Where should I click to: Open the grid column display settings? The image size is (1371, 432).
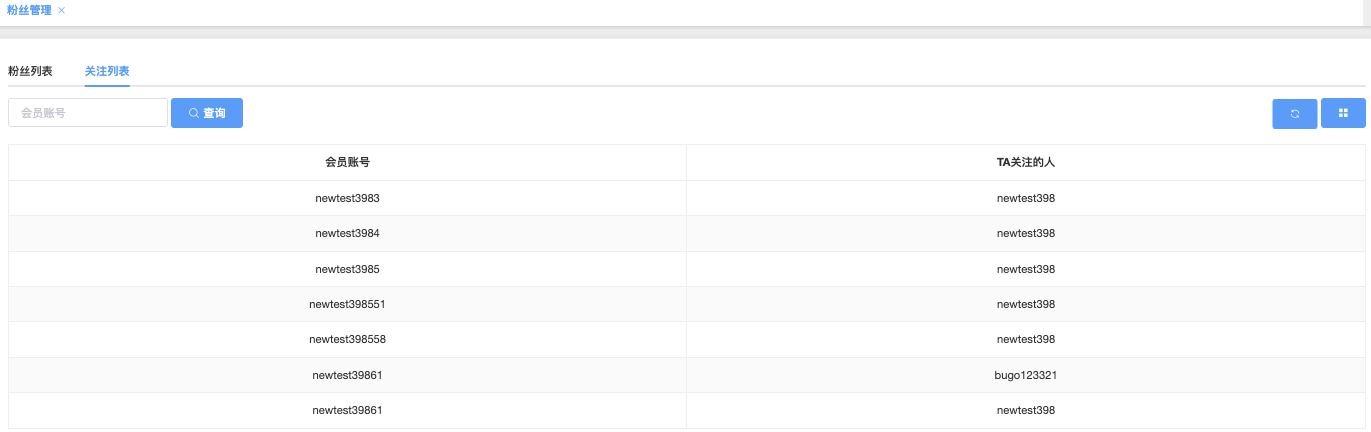coord(1343,114)
